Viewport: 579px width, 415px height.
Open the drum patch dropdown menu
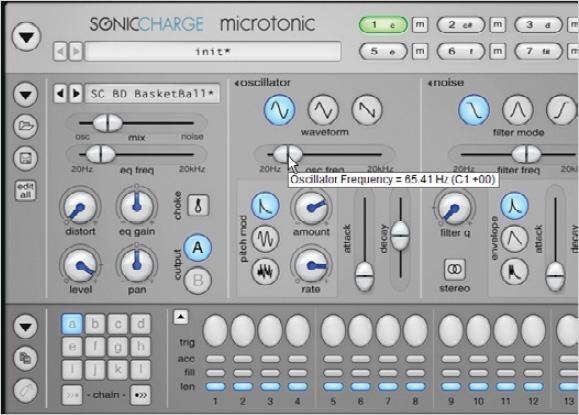25,95
